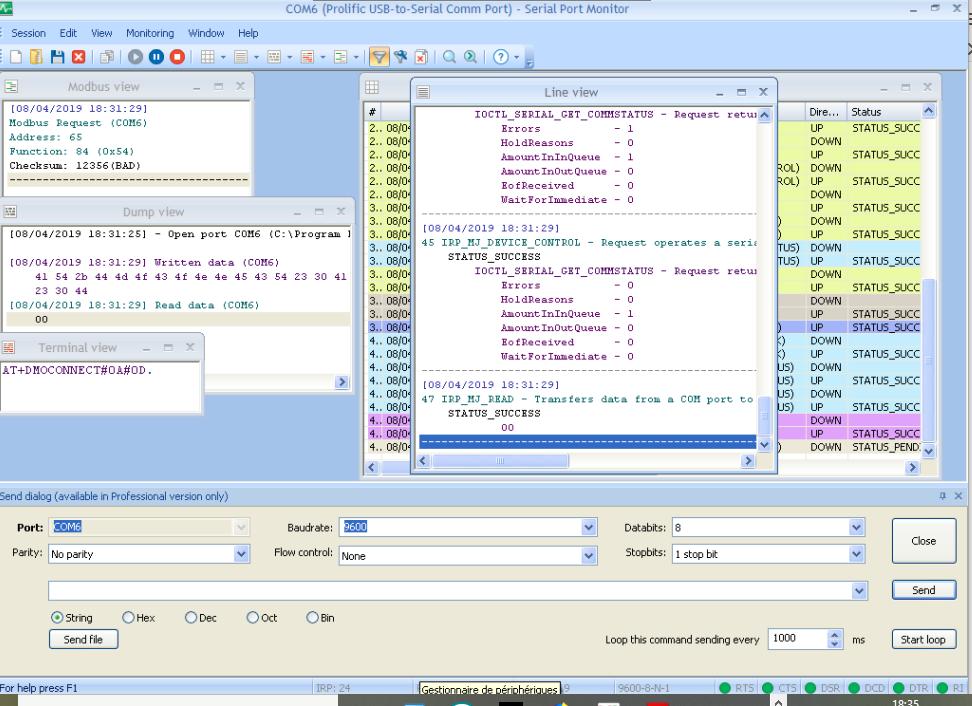Open the View menu

coord(102,33)
